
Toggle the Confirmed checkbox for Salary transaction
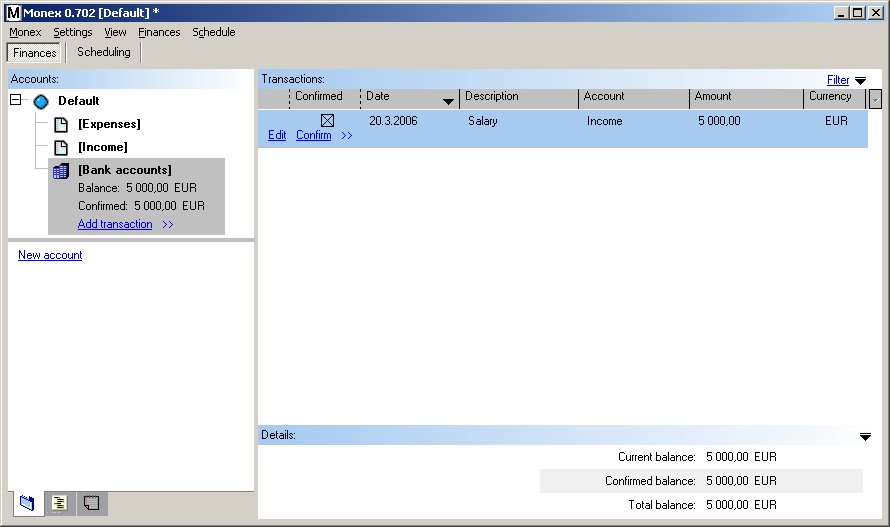coord(327,121)
